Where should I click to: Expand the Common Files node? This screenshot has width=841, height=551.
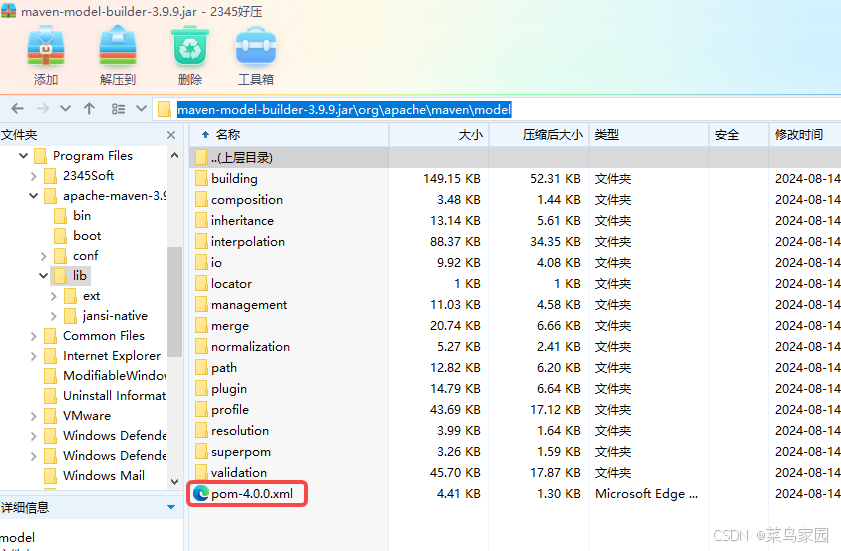coord(33,336)
